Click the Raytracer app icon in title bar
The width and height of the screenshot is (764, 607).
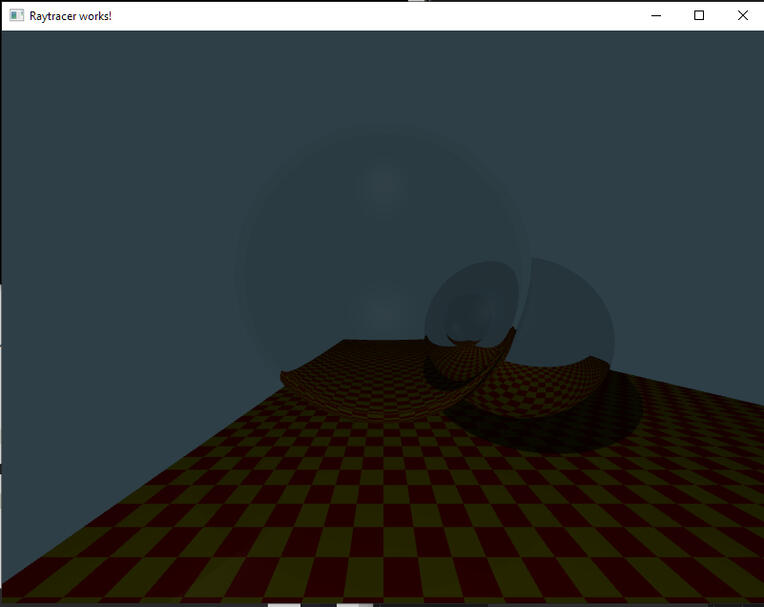coord(16,16)
